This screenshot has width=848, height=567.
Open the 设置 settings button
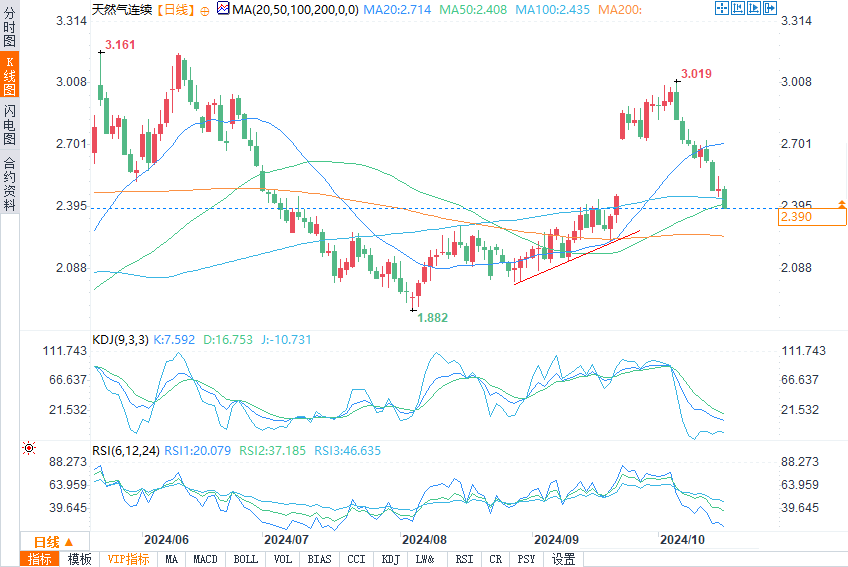pos(564,559)
